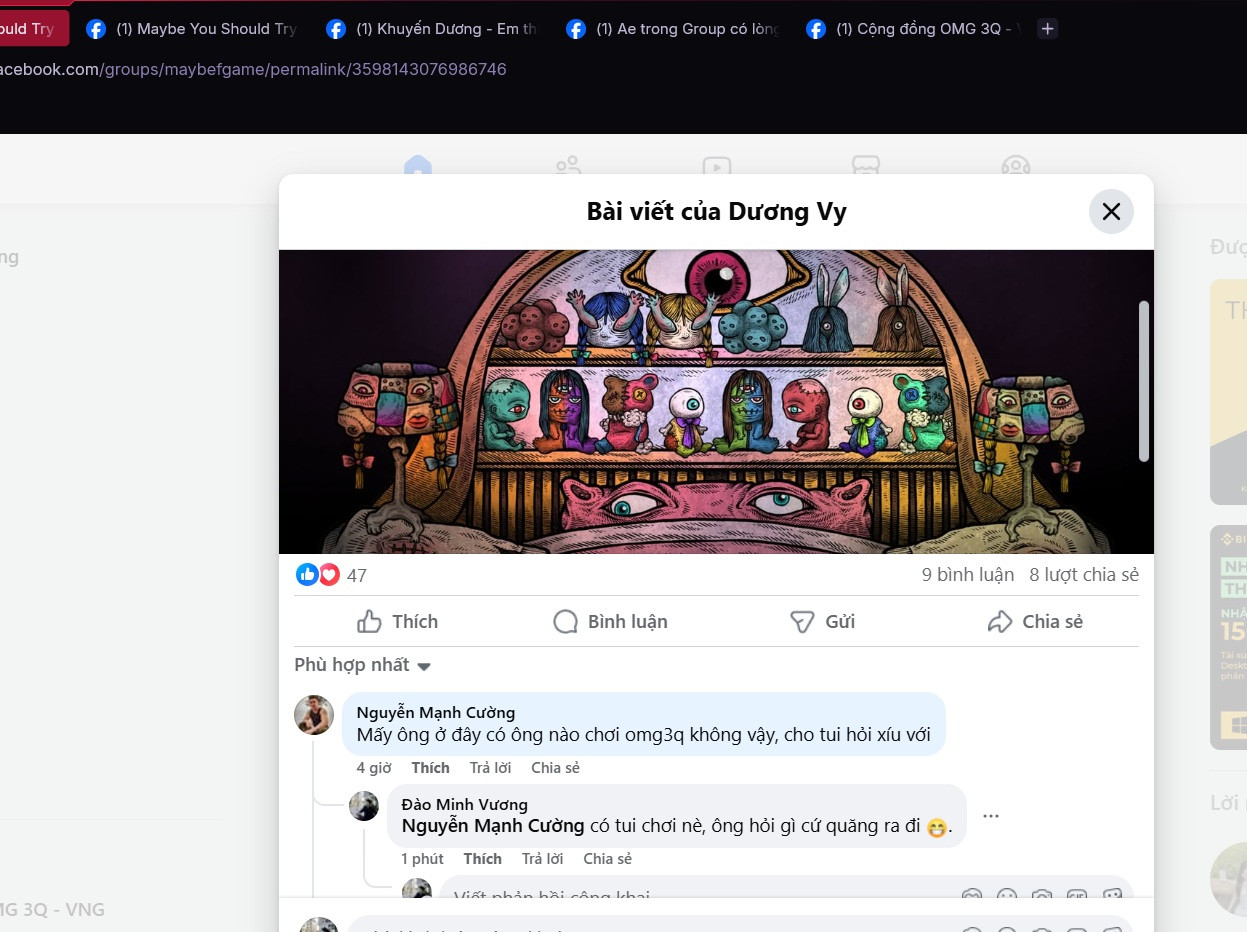Switch to '(1) Khuyển Dương' tab
This screenshot has width=1247, height=932.
[x=432, y=29]
